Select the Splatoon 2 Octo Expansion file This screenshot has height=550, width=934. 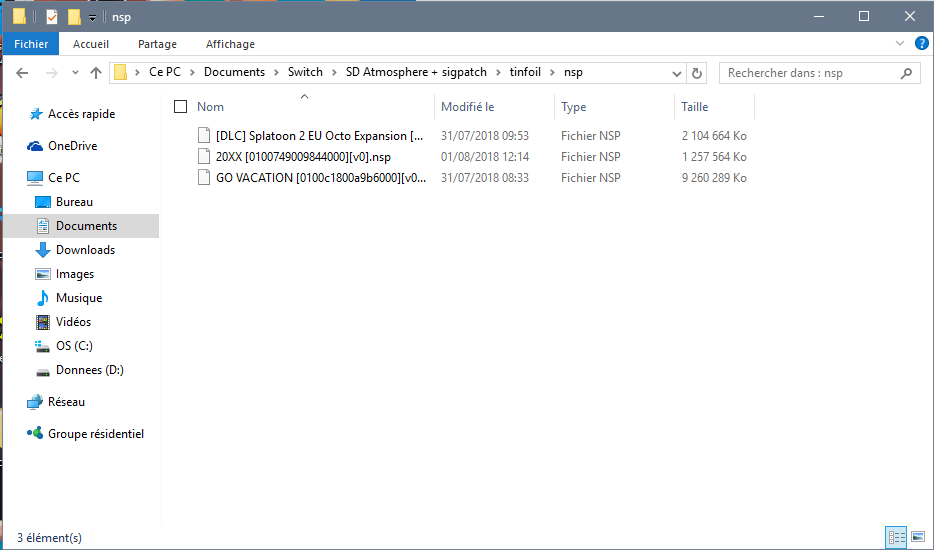click(x=320, y=136)
